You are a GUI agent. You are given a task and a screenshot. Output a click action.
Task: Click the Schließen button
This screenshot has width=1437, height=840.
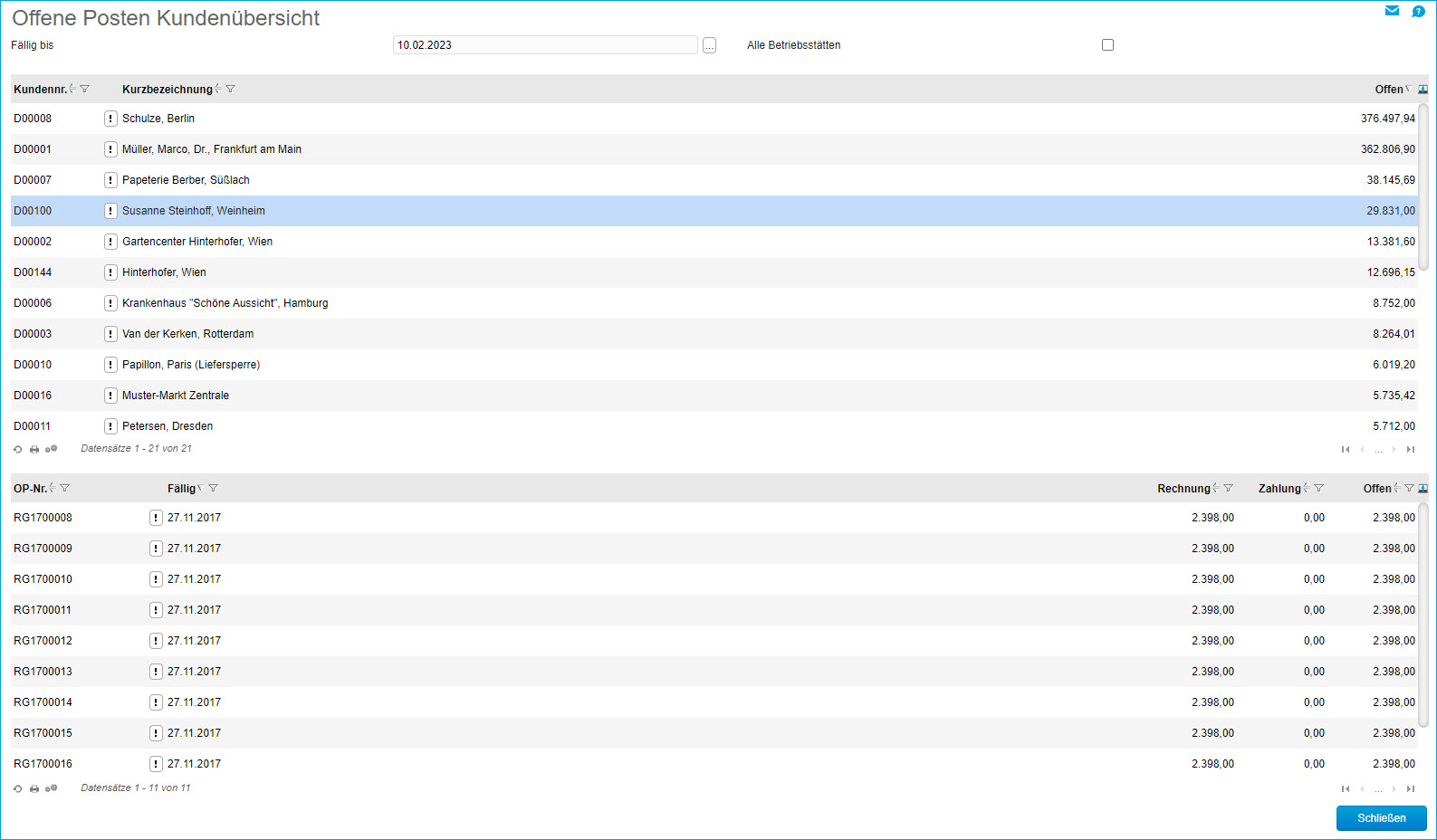1382,818
